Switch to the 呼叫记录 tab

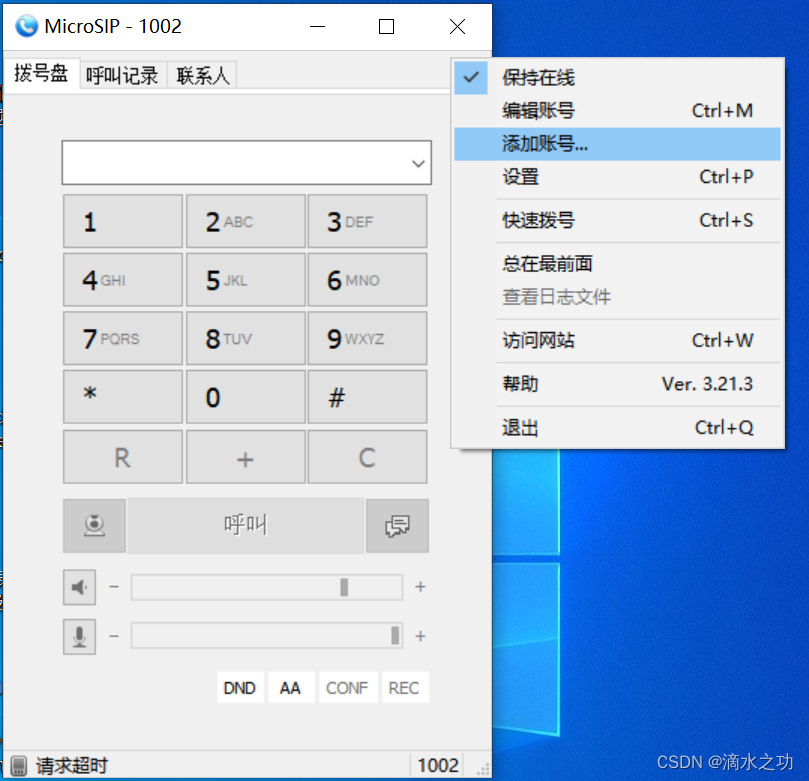(122, 76)
